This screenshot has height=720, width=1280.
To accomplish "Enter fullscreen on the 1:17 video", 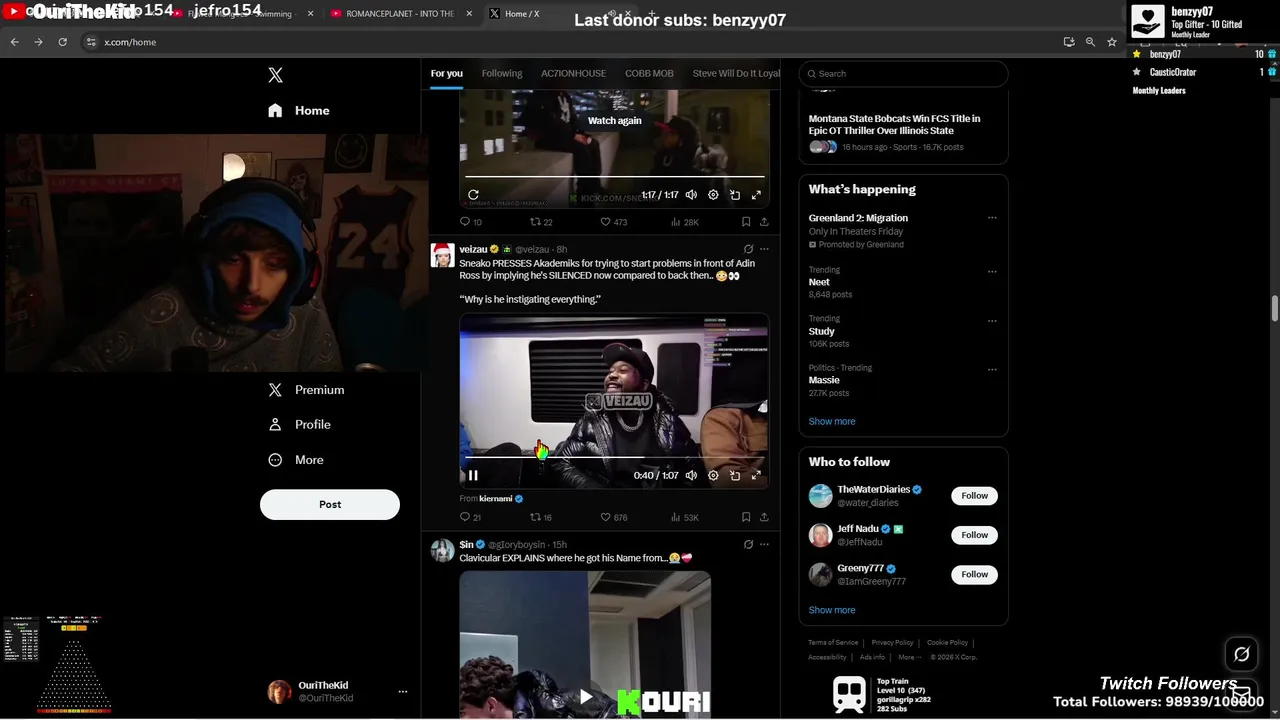I will pyautogui.click(x=756, y=195).
